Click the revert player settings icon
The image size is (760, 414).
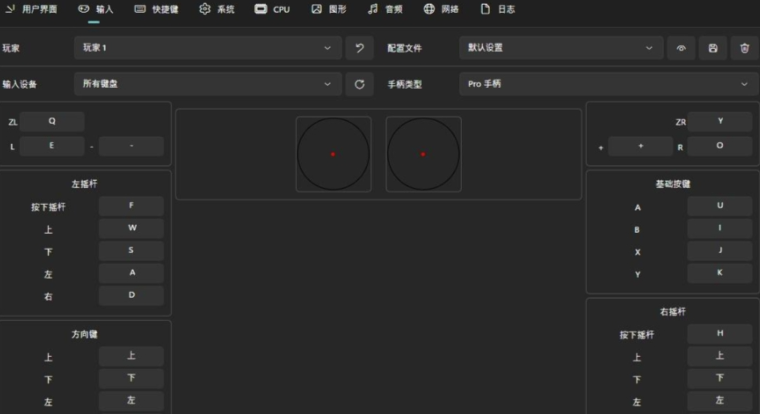(359, 48)
